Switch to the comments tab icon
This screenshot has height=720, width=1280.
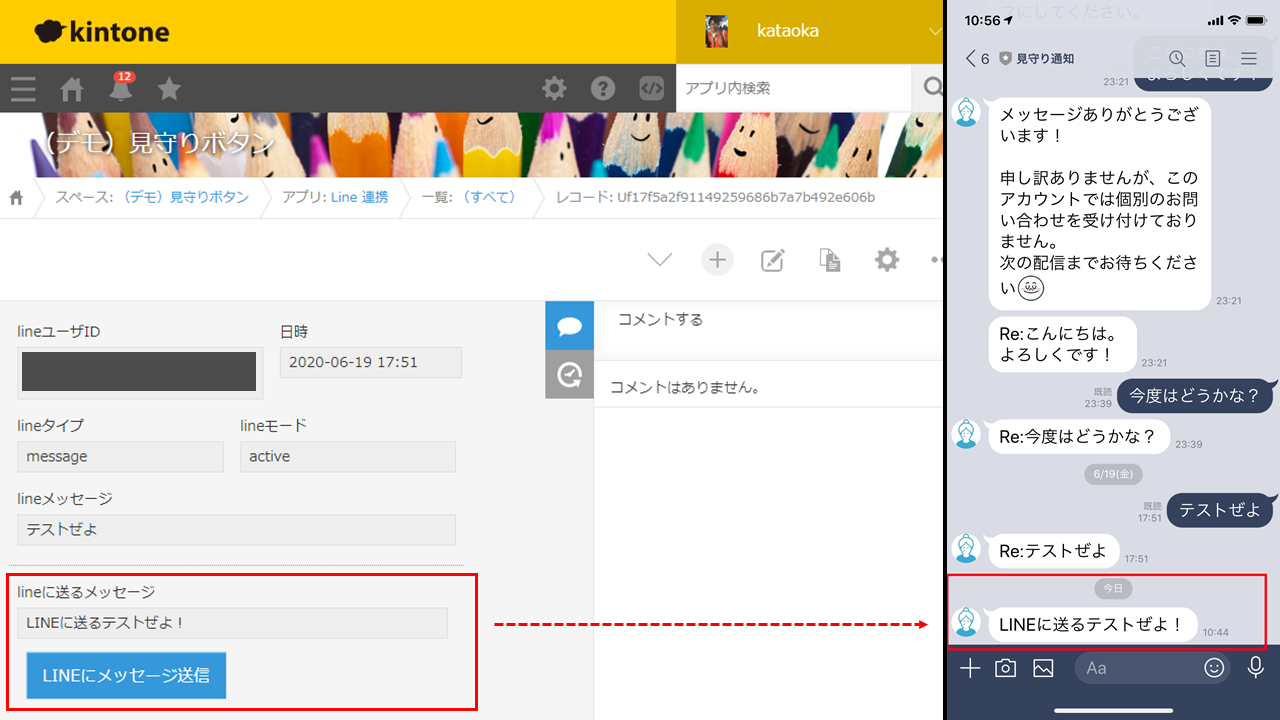[x=570, y=325]
